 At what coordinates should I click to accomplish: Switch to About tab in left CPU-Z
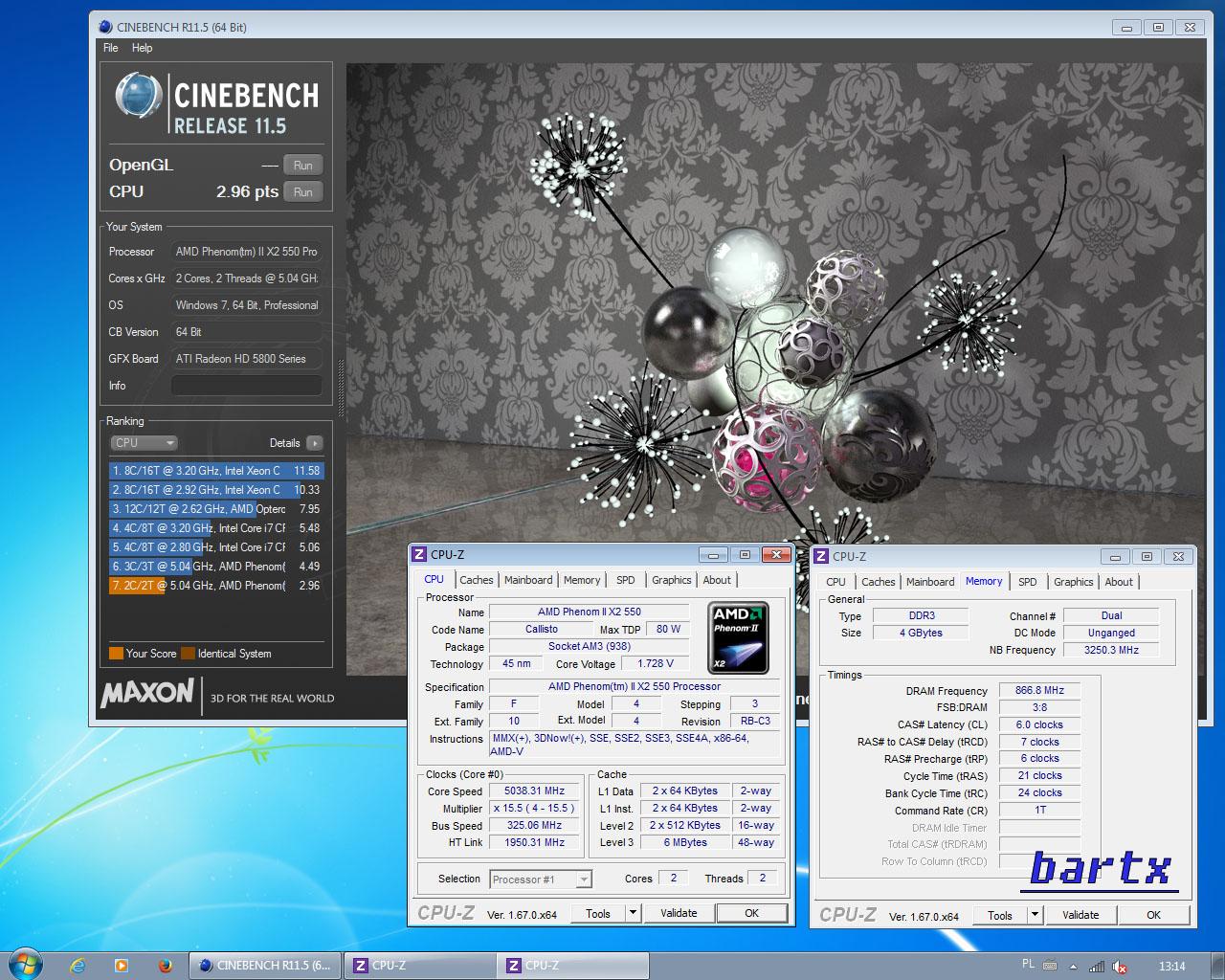(717, 580)
